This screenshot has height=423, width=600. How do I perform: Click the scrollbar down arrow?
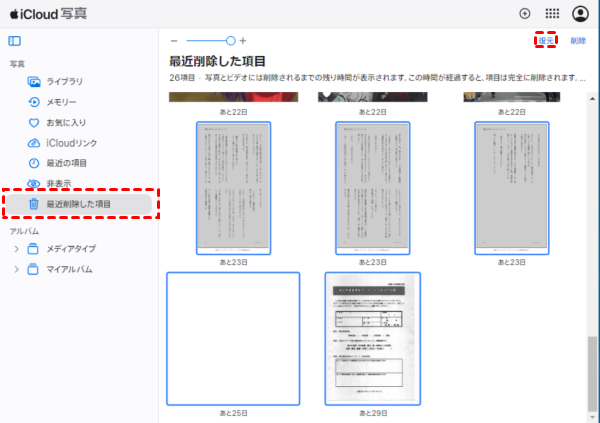592,417
